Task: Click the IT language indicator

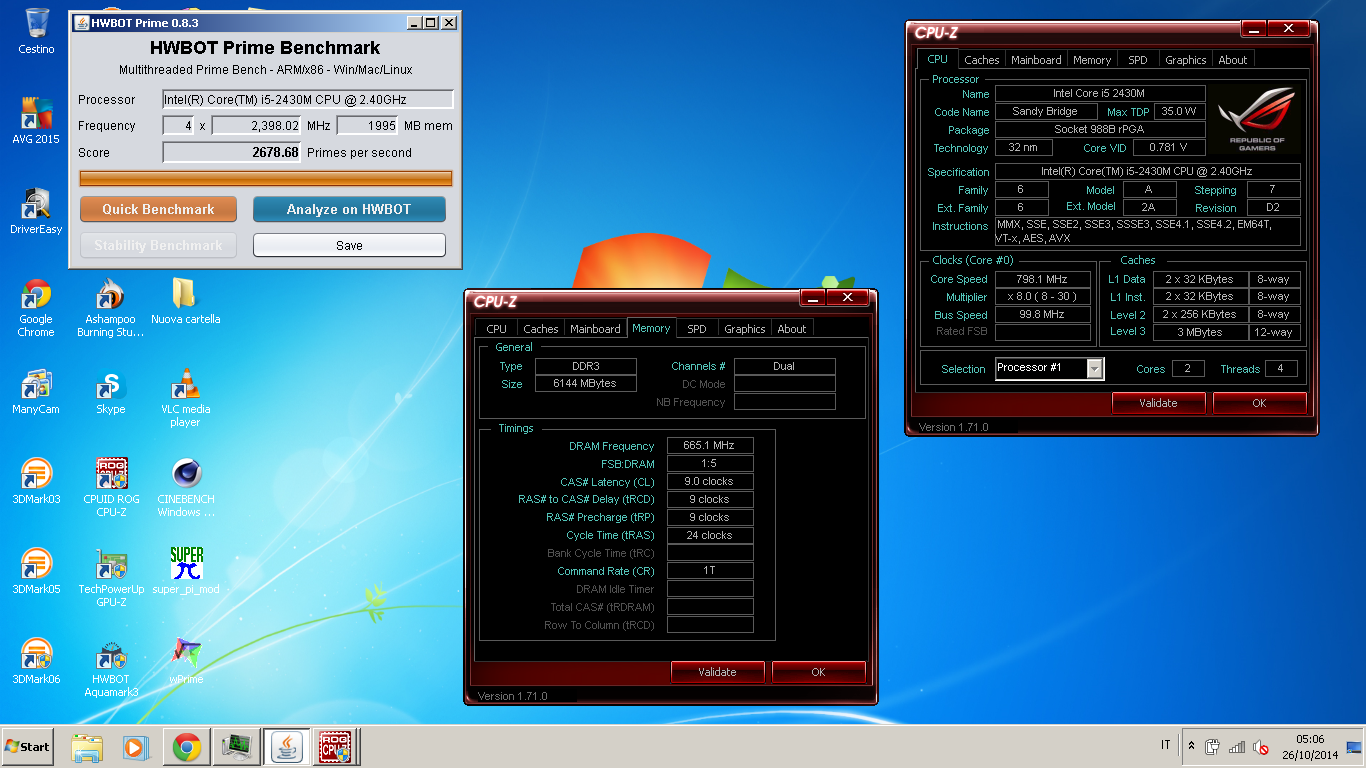Action: click(1165, 745)
